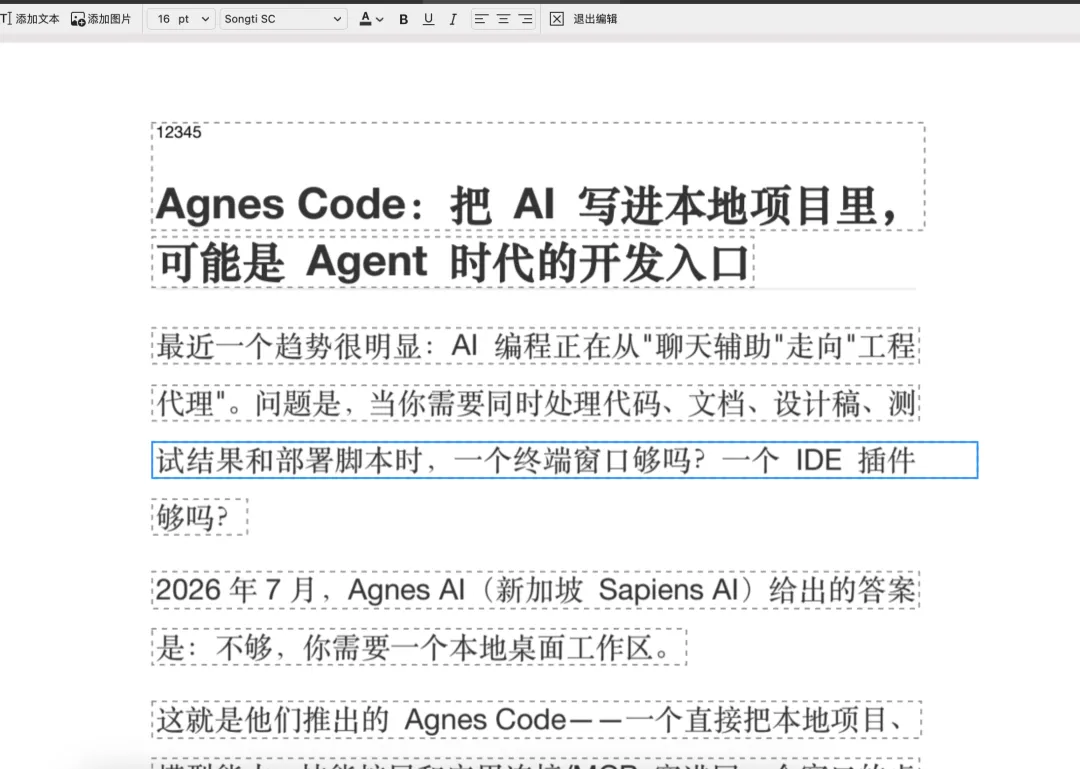Click the active text box 试结果和部署脚本时
The height and width of the screenshot is (769, 1080).
[564, 460]
